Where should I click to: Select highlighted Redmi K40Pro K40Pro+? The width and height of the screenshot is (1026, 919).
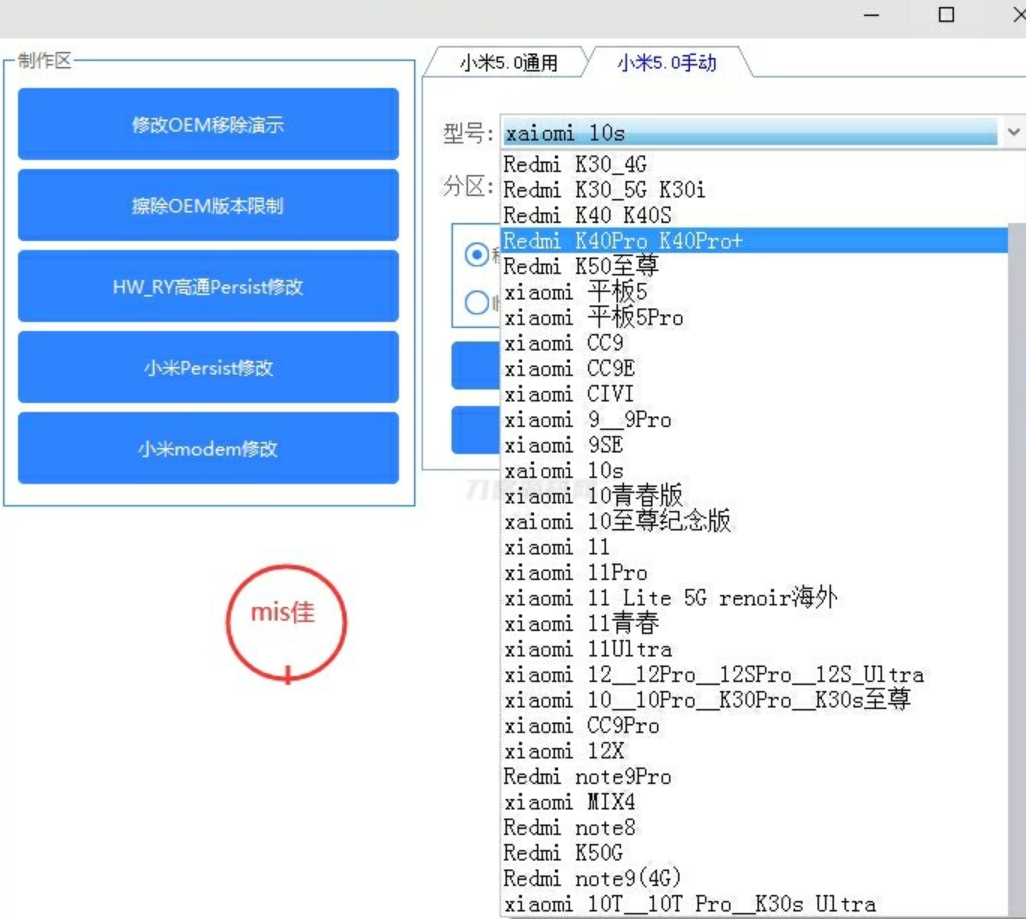[754, 241]
